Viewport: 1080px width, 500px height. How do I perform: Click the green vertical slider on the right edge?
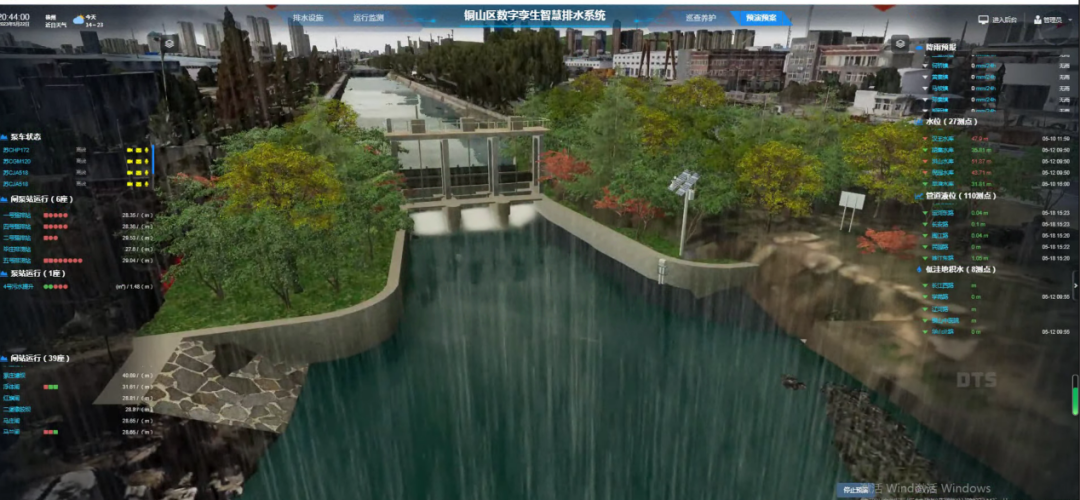[1076, 395]
